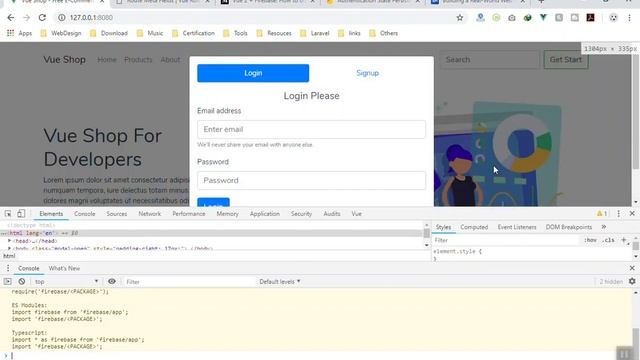The image size is (640, 360).
Task: Open the Security tab
Action: click(x=301, y=213)
